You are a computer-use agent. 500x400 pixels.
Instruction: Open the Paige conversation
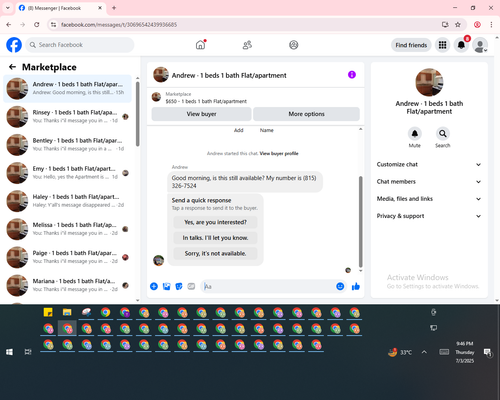pos(67,257)
